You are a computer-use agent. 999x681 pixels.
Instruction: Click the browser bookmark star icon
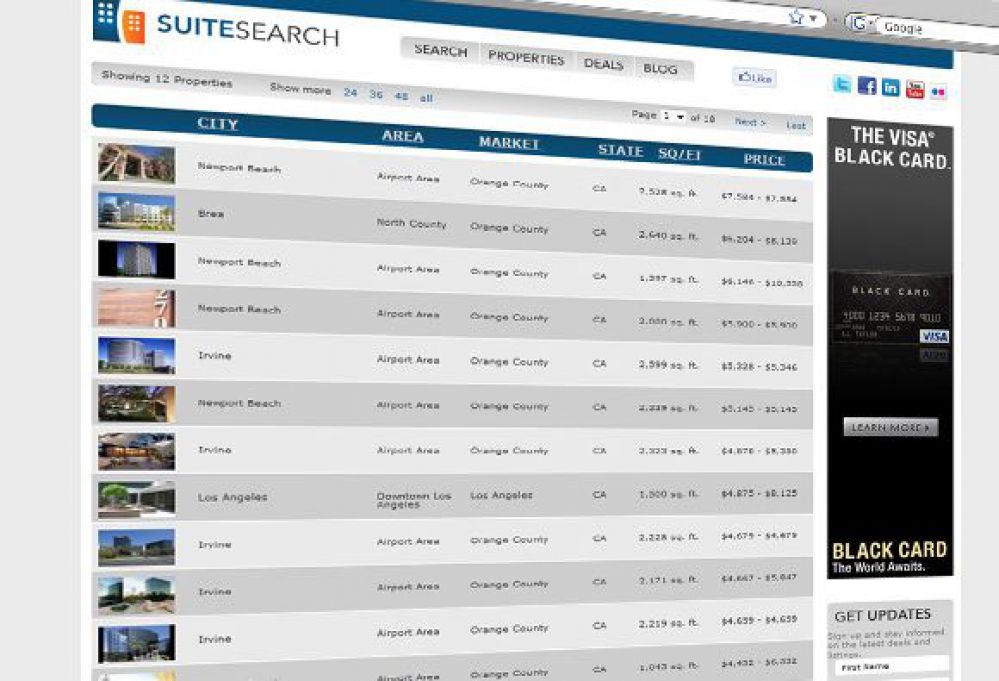[x=796, y=17]
